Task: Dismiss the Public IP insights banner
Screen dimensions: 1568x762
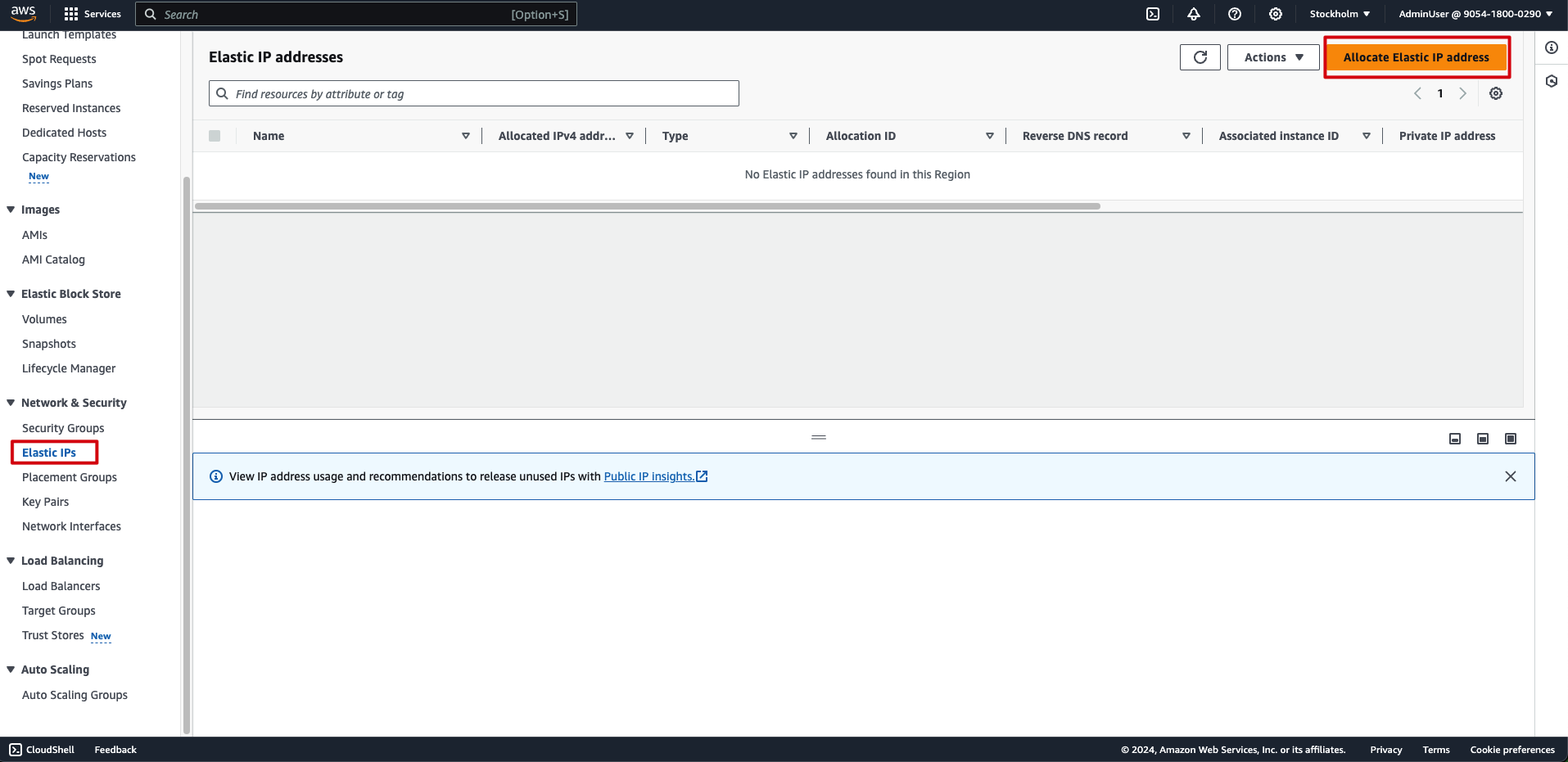Action: (x=1511, y=476)
